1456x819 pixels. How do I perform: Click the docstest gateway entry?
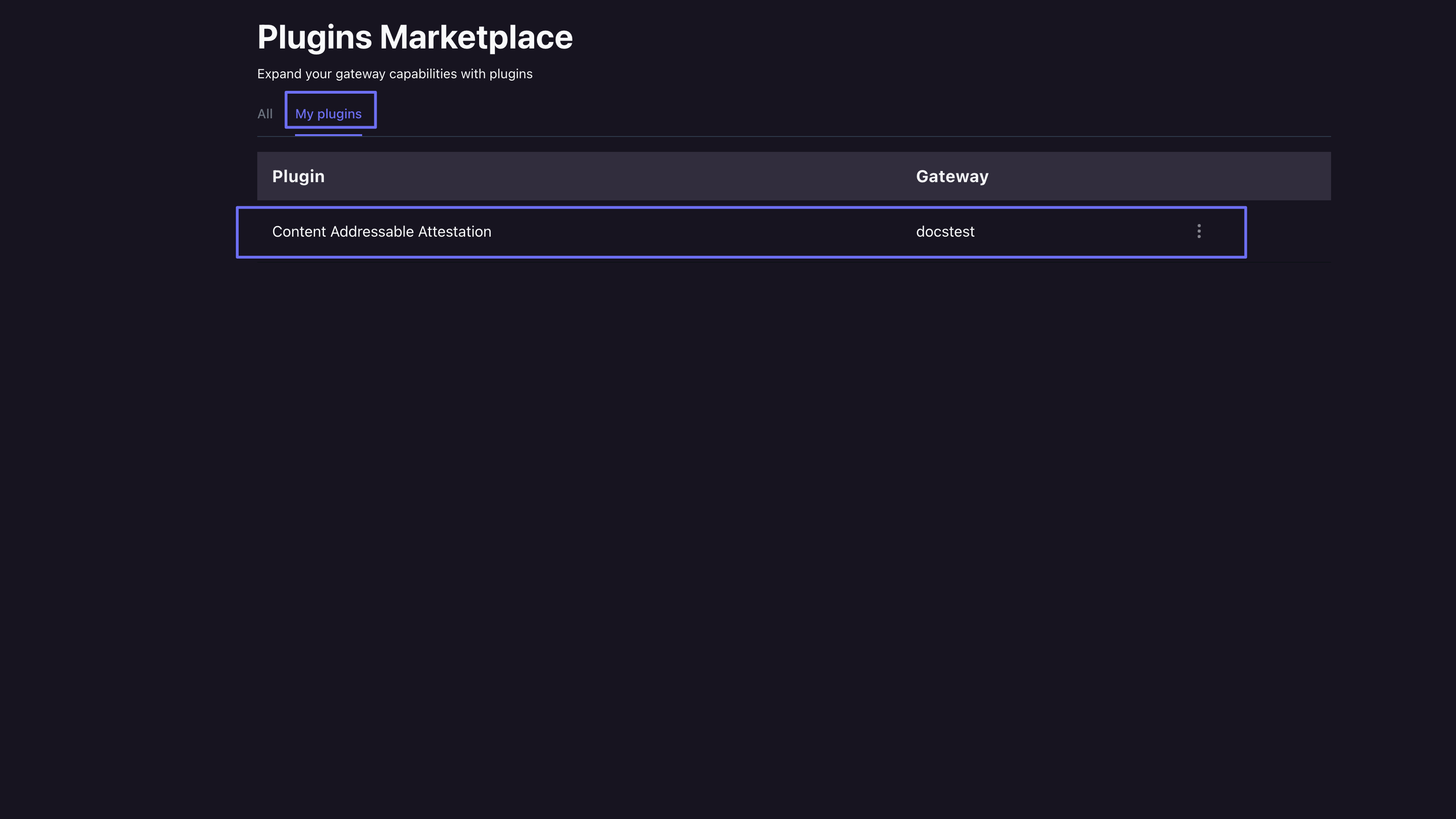945,232
